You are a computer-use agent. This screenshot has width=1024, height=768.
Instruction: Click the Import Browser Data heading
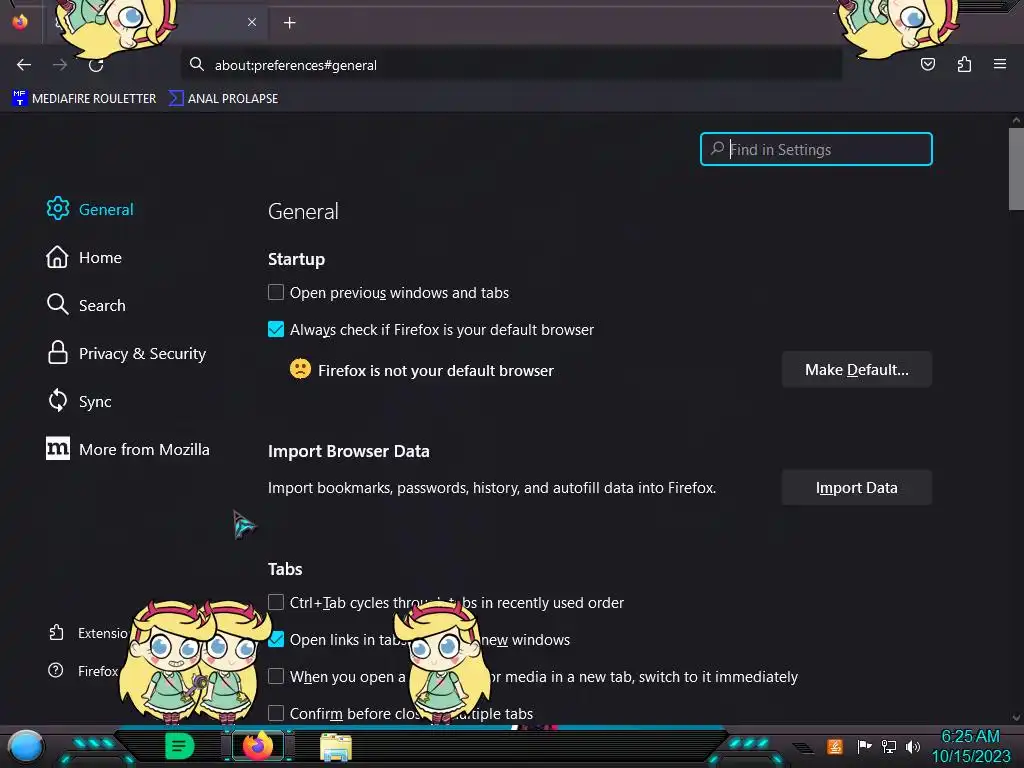tap(349, 451)
